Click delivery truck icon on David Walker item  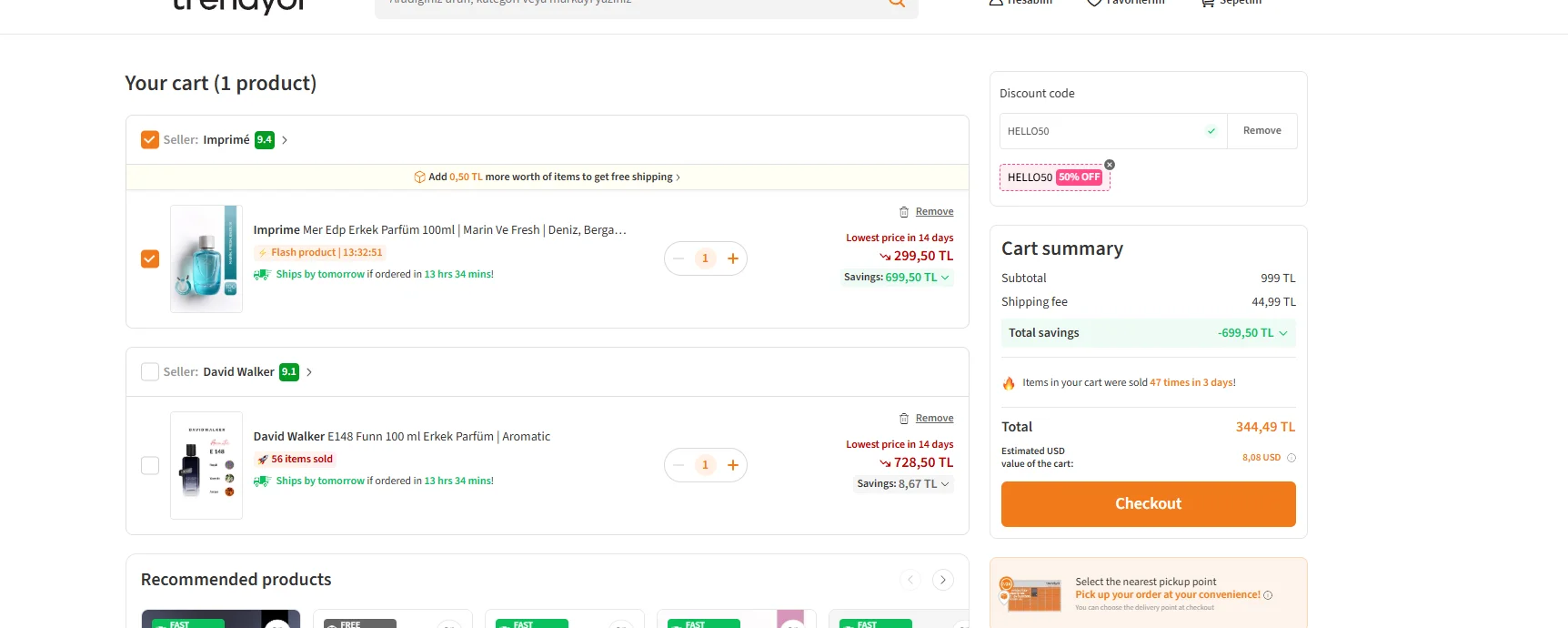click(262, 481)
